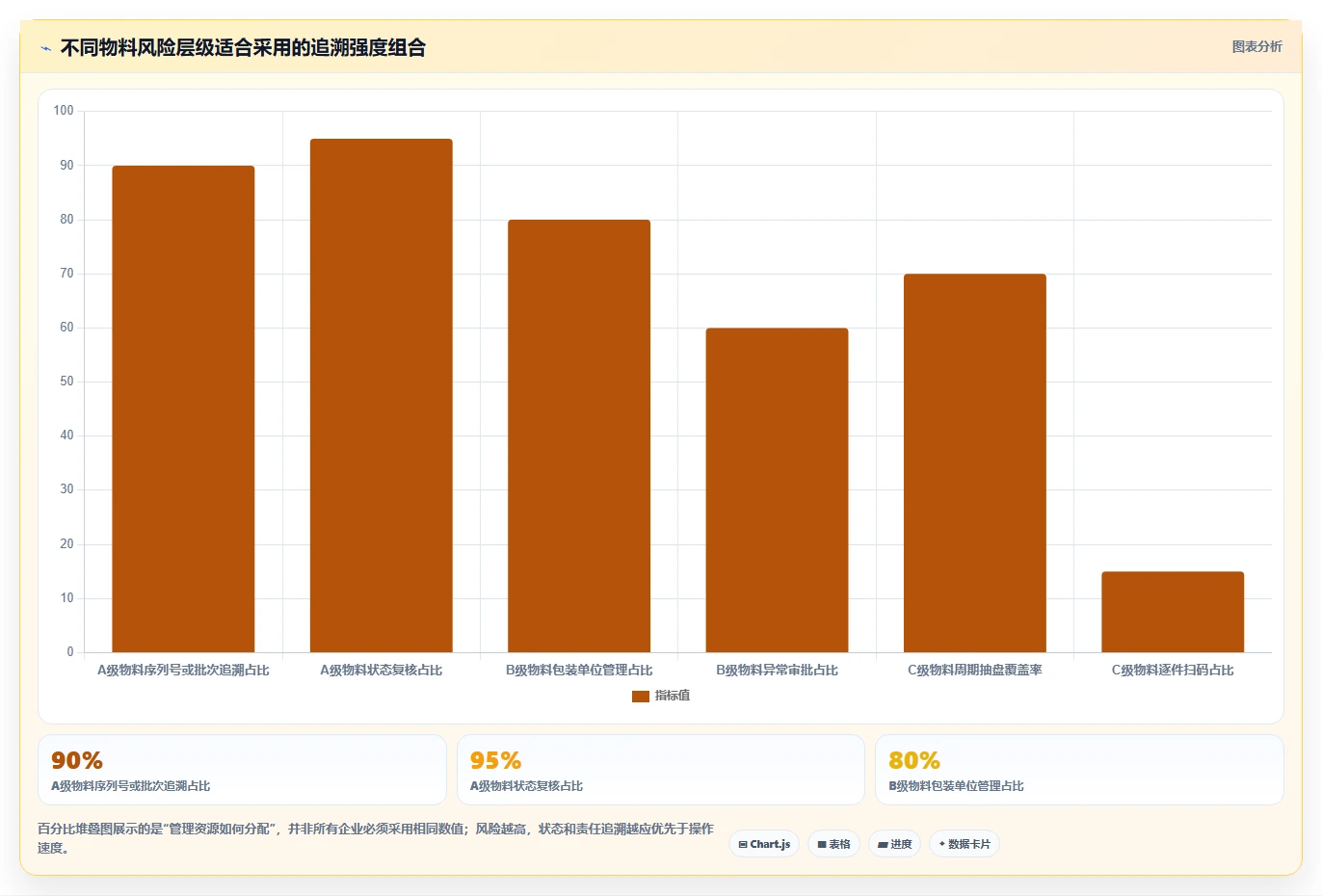Click the 表格 tag icon
Screen dimensions: 1322x896
822,845
